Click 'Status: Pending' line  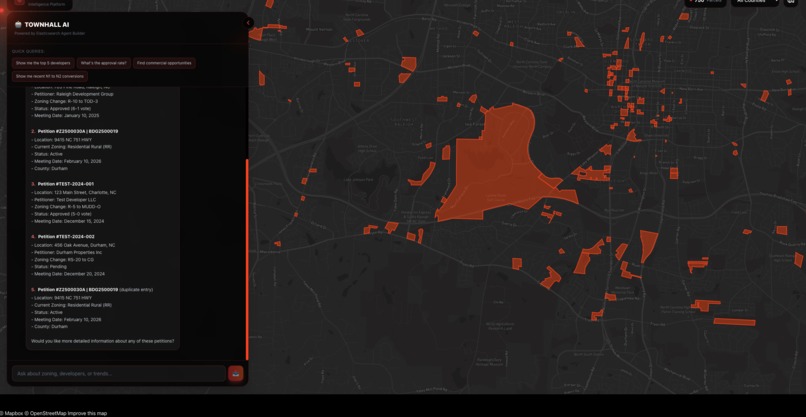click(48, 267)
